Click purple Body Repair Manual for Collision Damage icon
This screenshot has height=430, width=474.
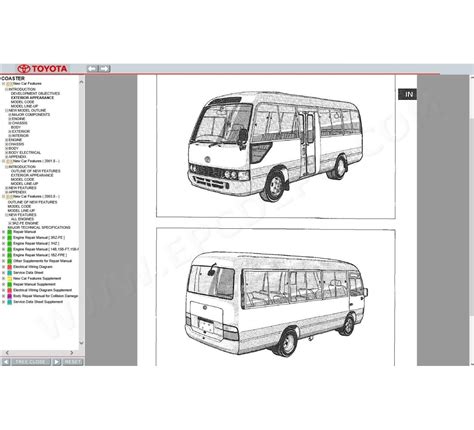pyautogui.click(x=10, y=296)
